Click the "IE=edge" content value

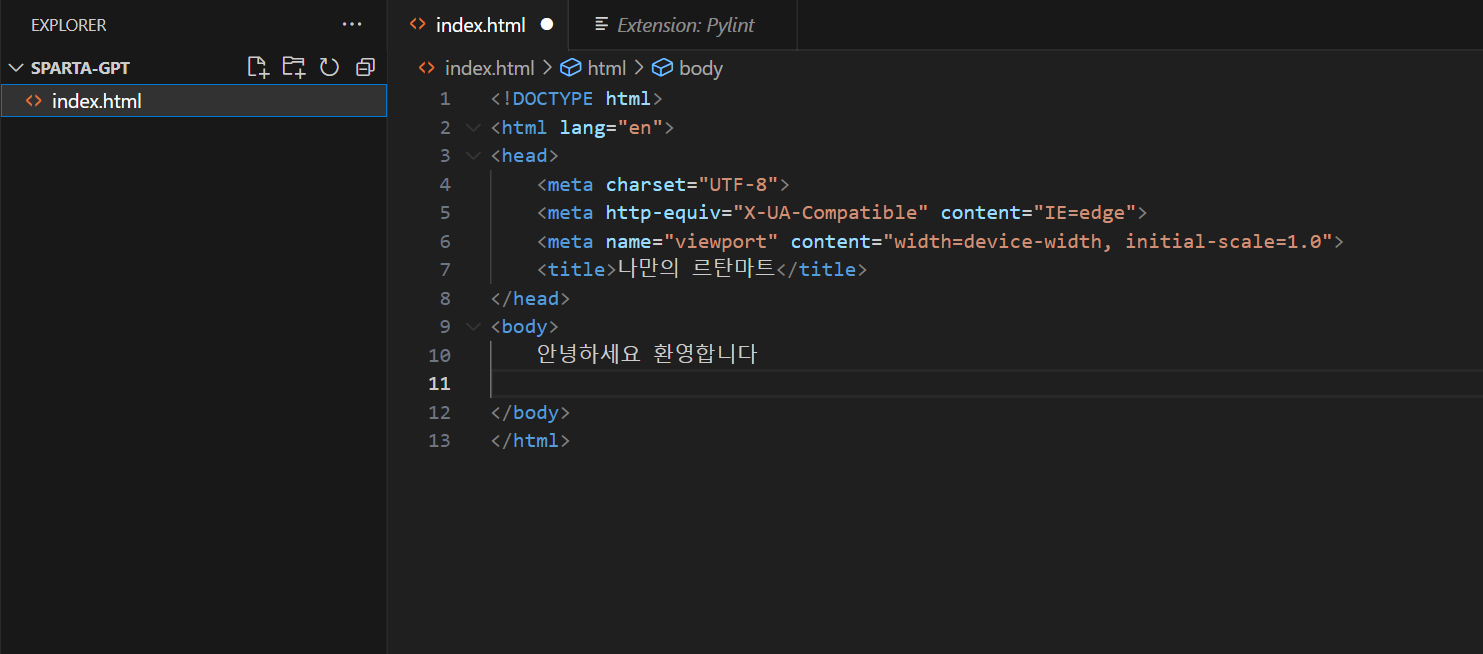1084,213
